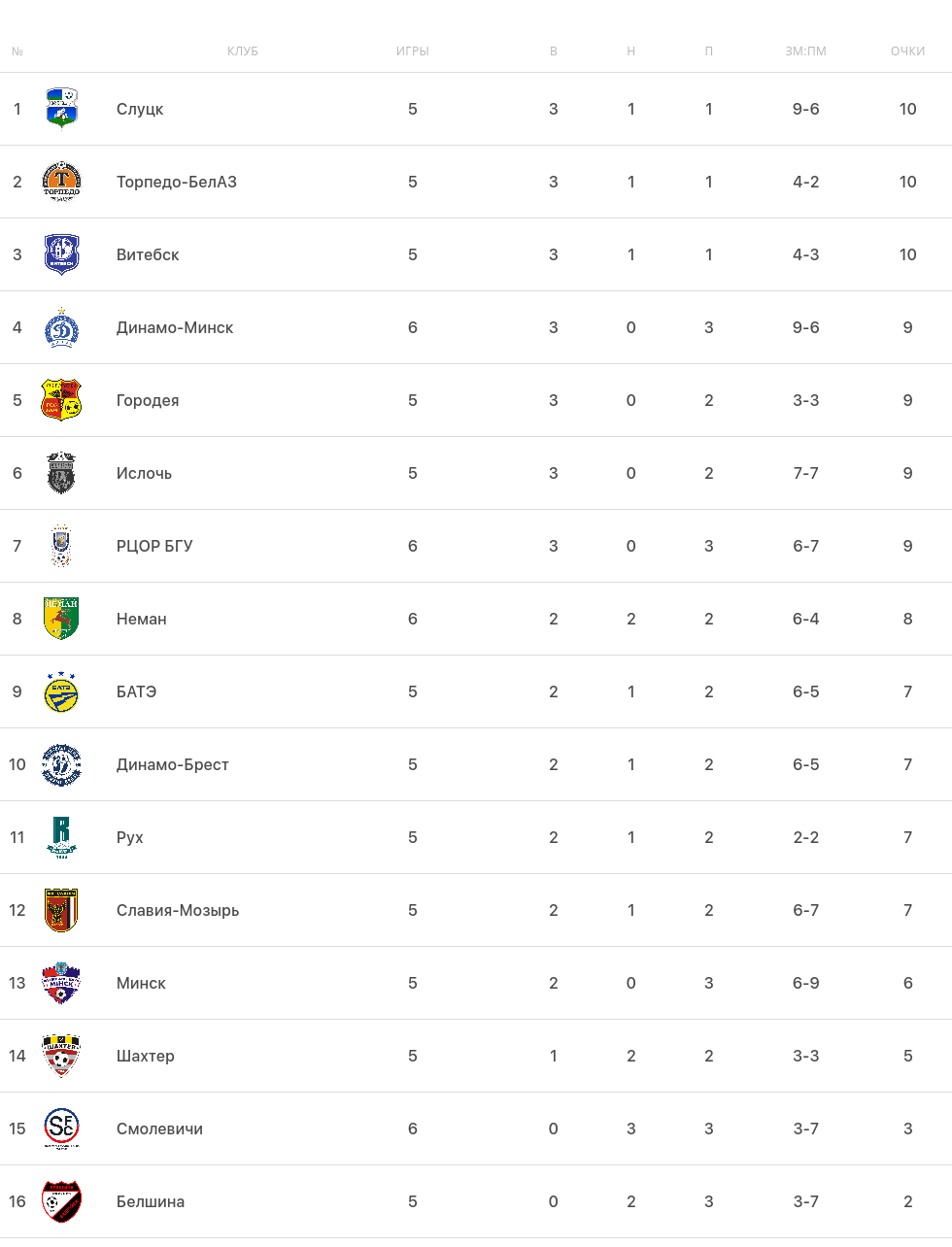
Task: Open the Славия-Мозырь club link
Action: (178, 910)
